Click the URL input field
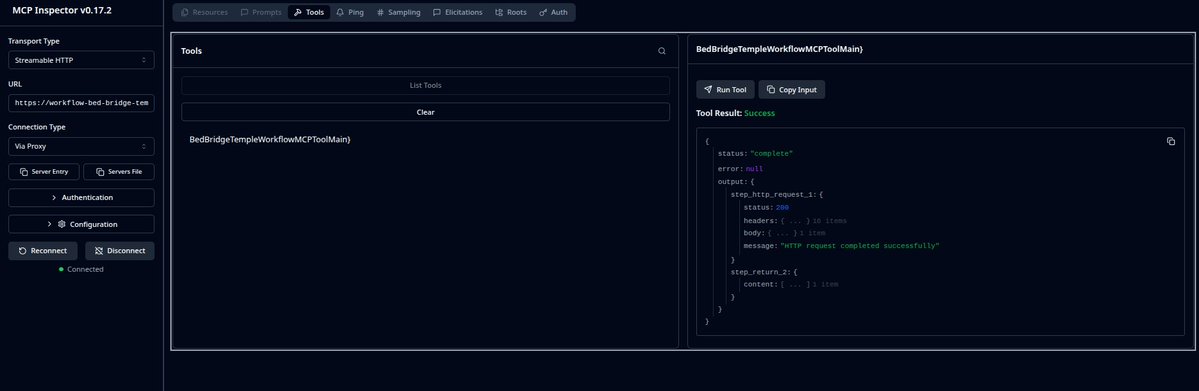Screen dimensions: 1199x391 [x=81, y=103]
